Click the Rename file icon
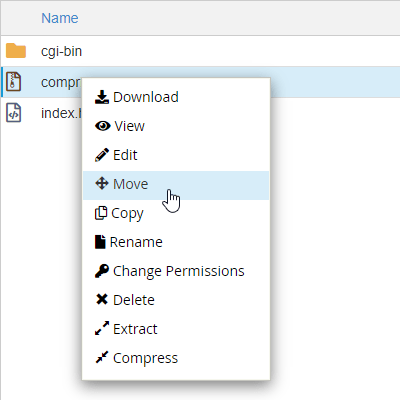 pos(100,242)
